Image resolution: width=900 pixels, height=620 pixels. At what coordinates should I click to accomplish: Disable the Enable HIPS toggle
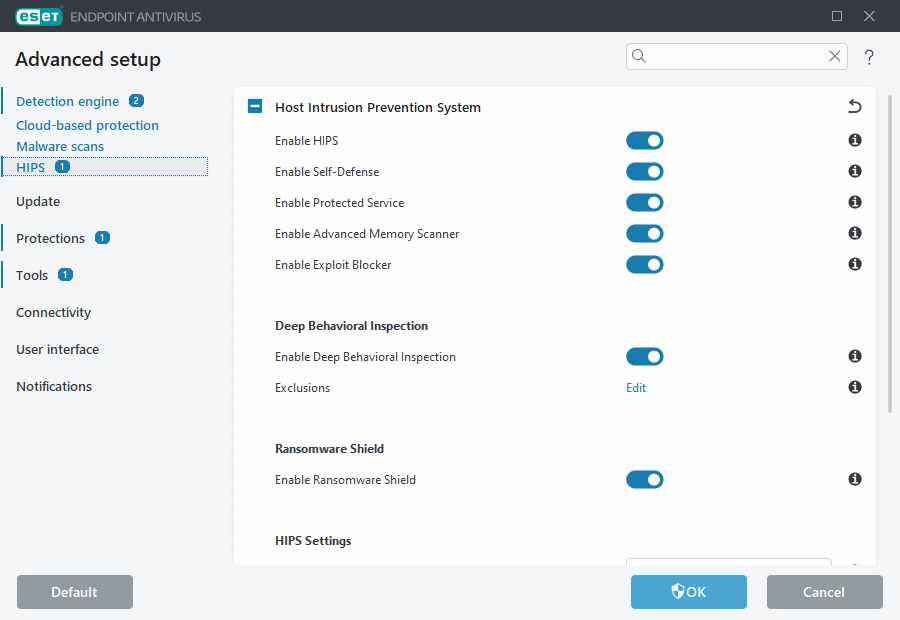point(644,140)
